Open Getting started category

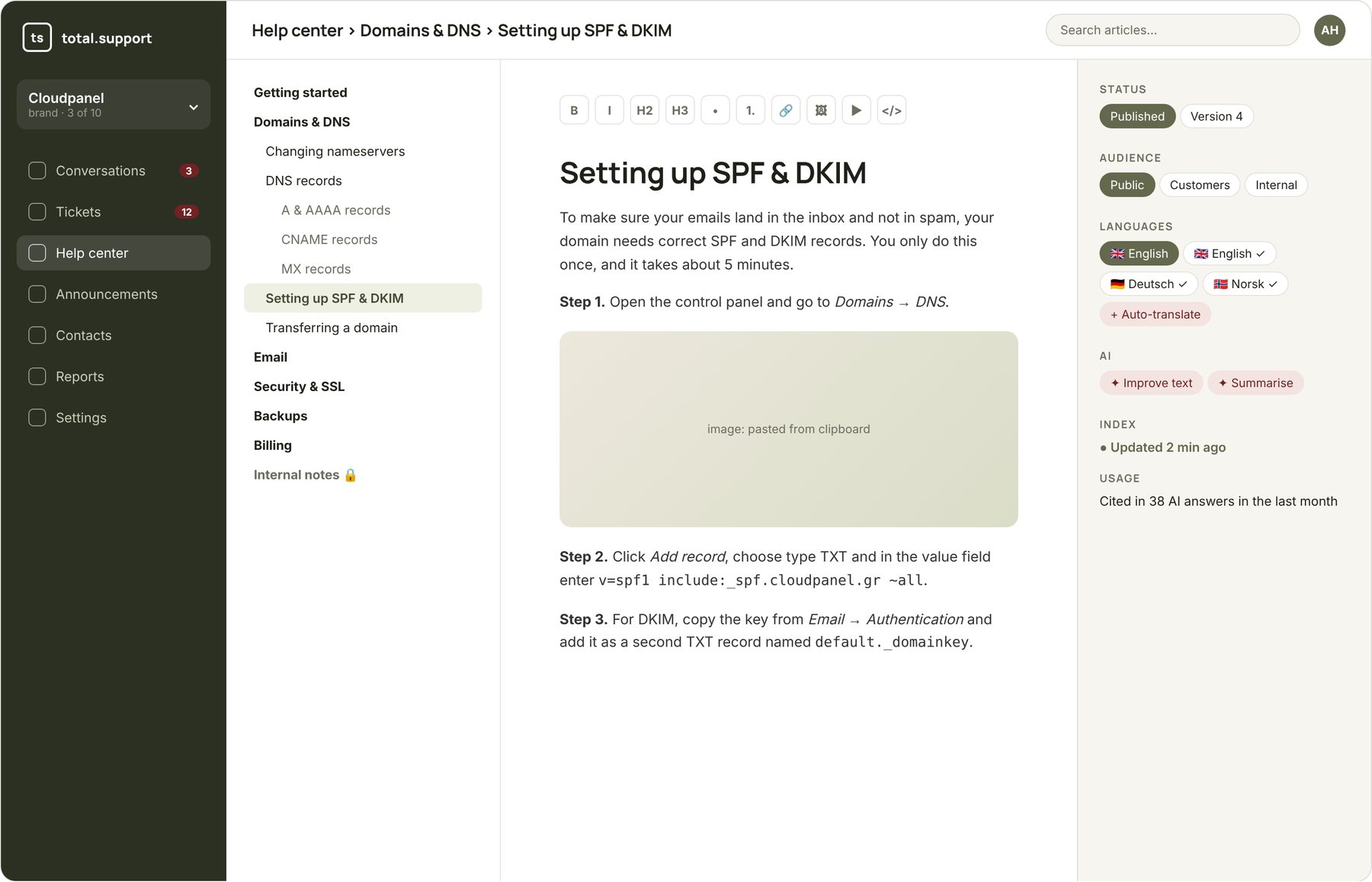(300, 92)
